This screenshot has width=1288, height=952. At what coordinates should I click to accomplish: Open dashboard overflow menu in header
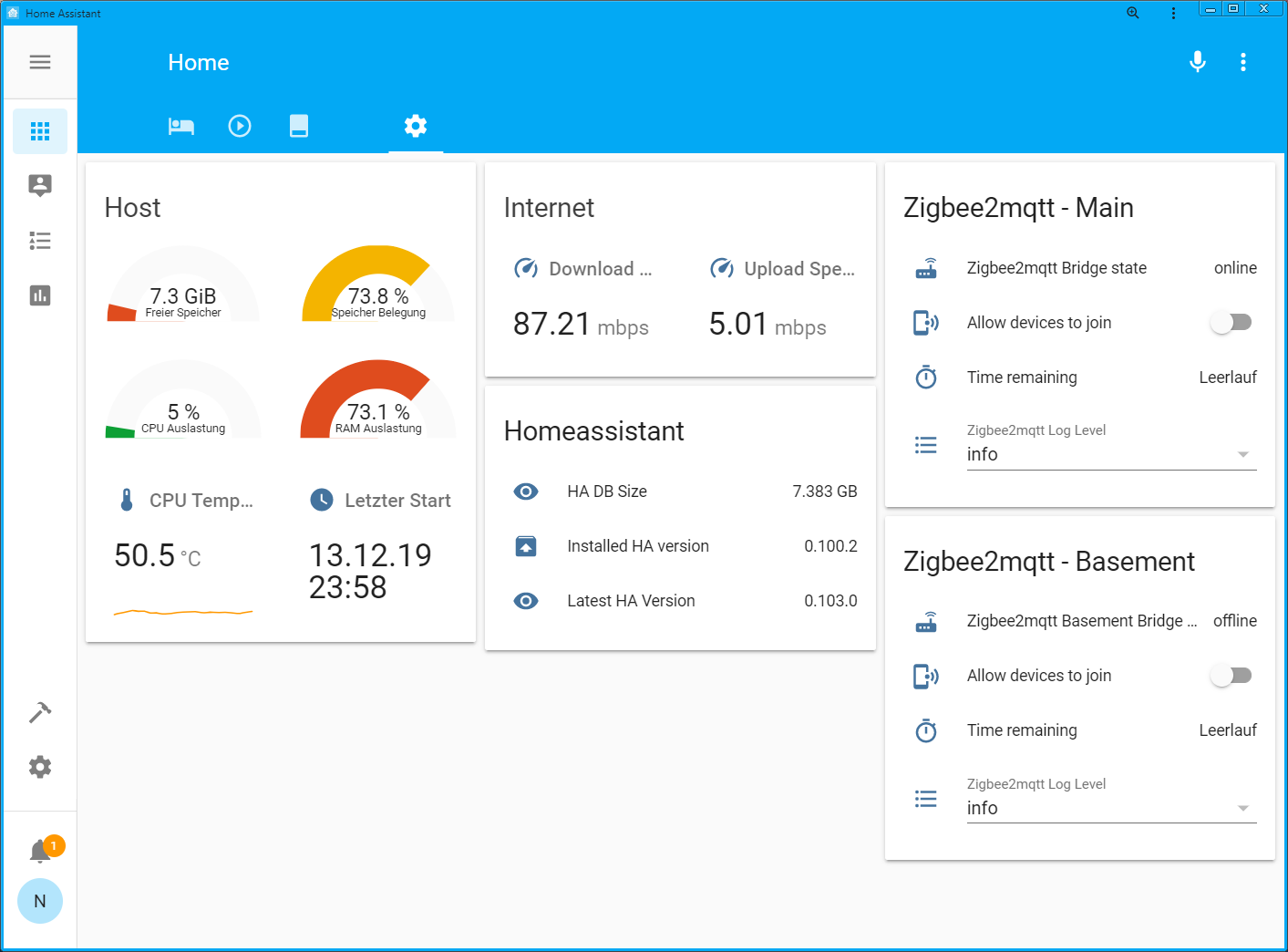[1243, 62]
